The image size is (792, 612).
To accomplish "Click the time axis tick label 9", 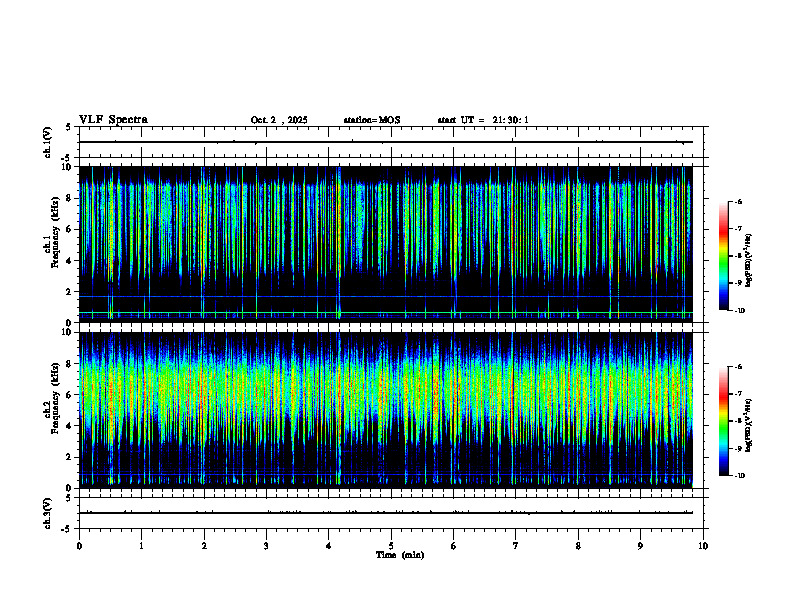I will (640, 546).
